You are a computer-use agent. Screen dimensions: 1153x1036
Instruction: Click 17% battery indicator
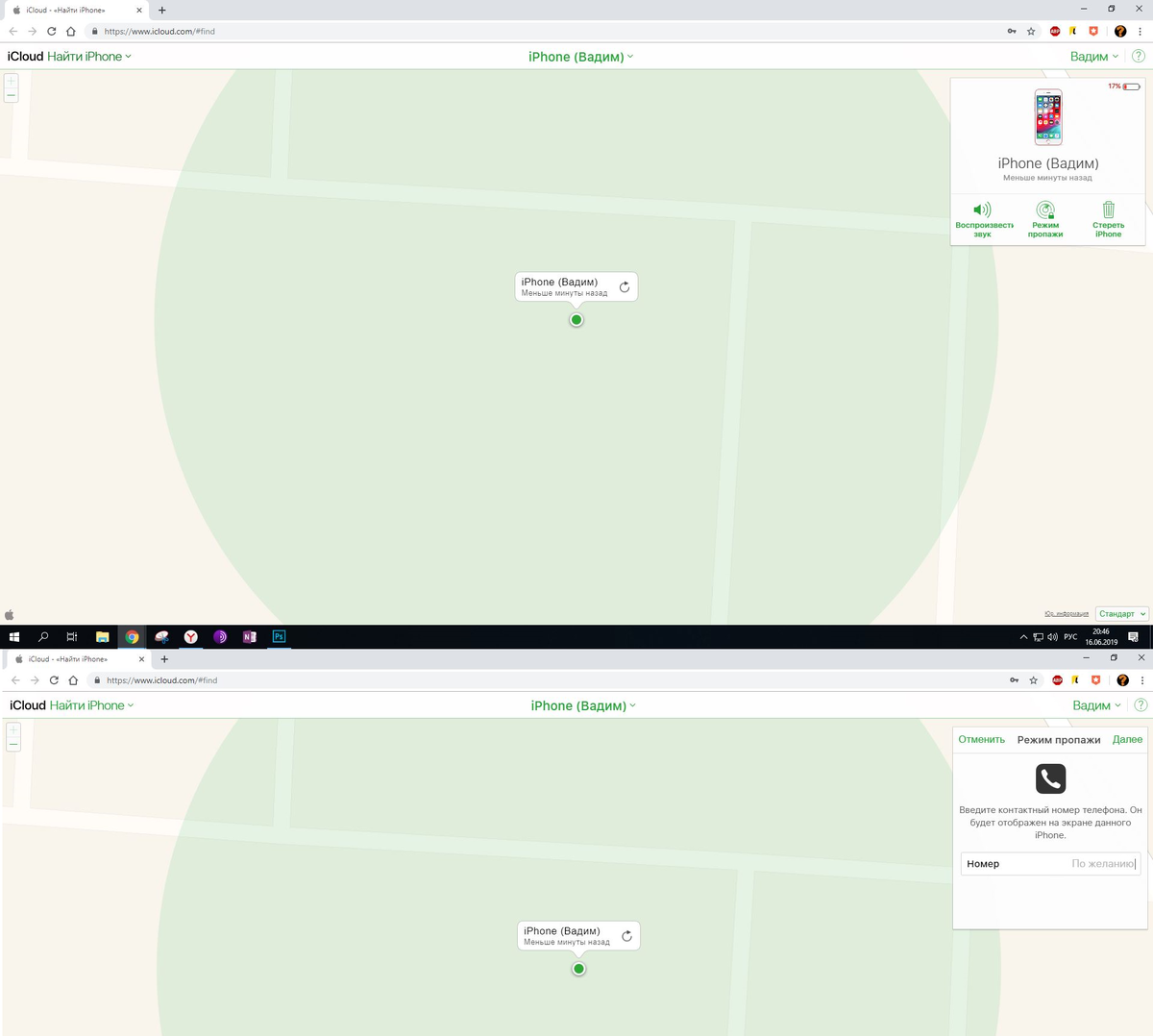(x=1123, y=86)
